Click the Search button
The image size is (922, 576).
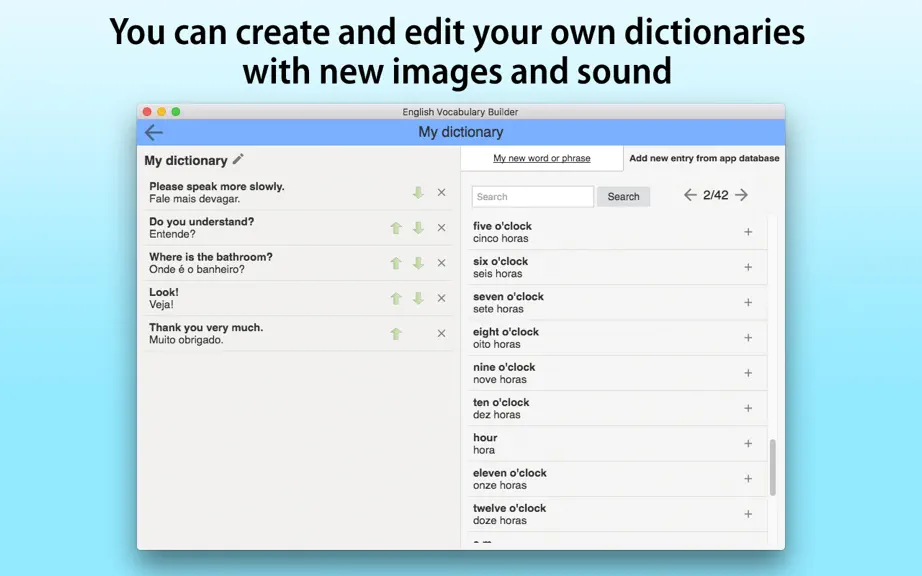coord(623,196)
